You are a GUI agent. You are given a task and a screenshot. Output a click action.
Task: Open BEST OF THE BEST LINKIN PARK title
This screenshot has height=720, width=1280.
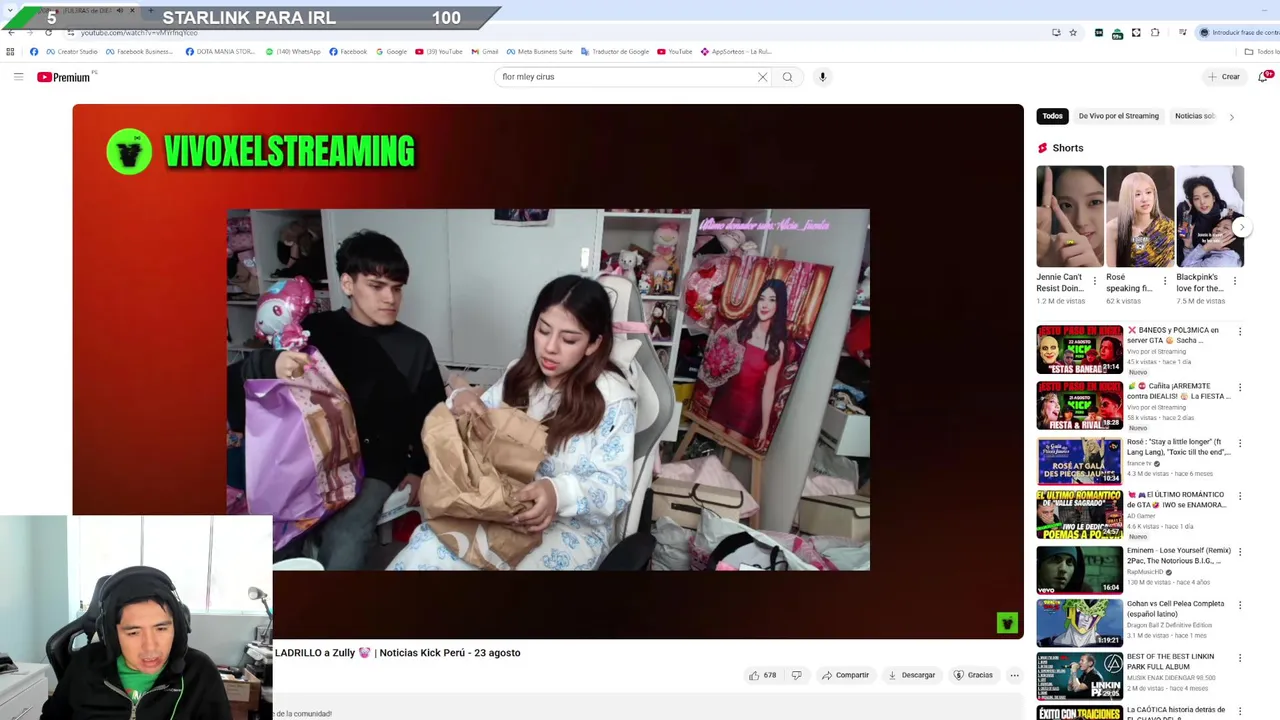[x=1171, y=661]
